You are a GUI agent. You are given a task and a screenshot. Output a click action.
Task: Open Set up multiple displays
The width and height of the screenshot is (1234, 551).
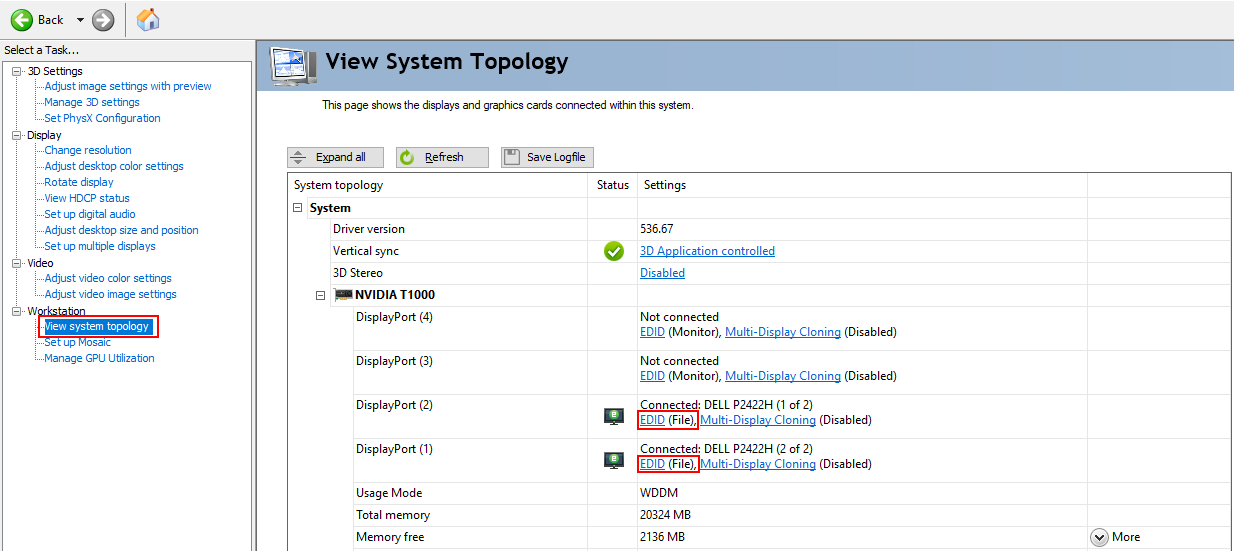pyautogui.click(x=100, y=246)
